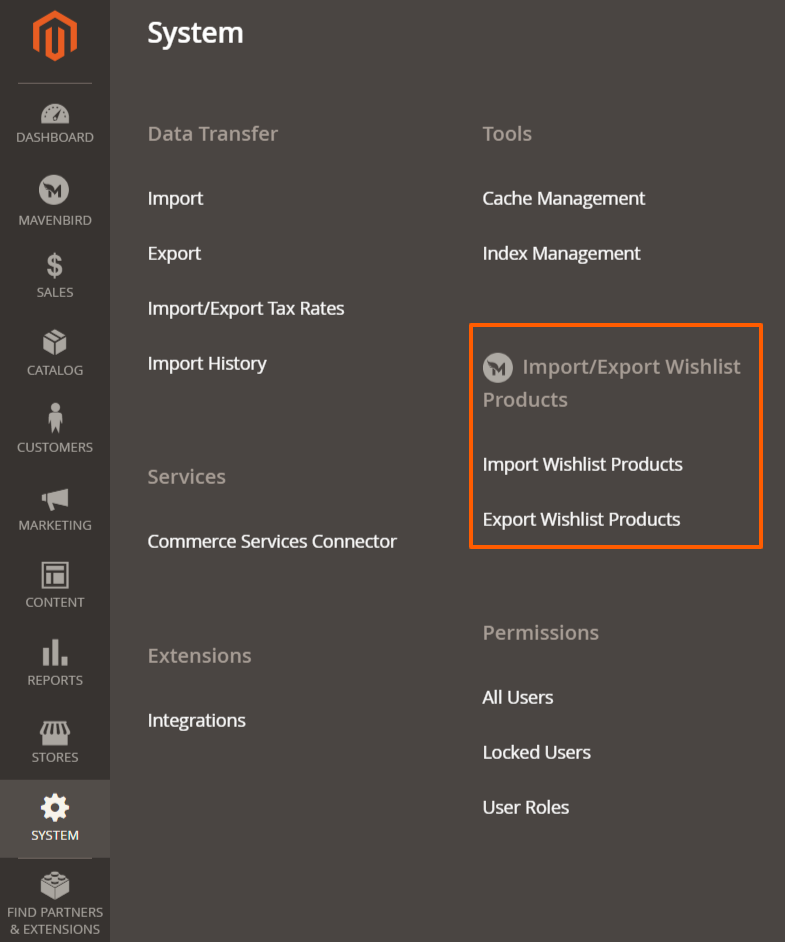This screenshot has height=952, width=785.
Task: Open the Marketing megaphone icon
Action: tap(55, 499)
